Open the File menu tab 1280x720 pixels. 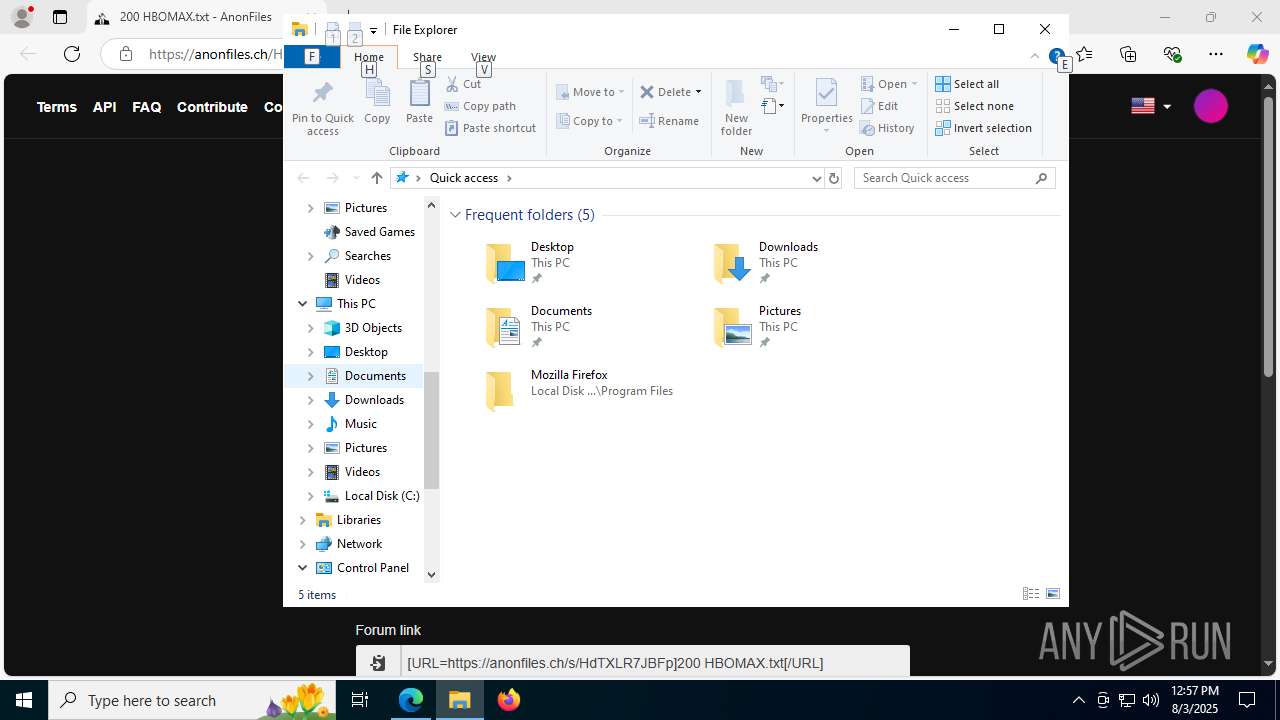tap(312, 57)
